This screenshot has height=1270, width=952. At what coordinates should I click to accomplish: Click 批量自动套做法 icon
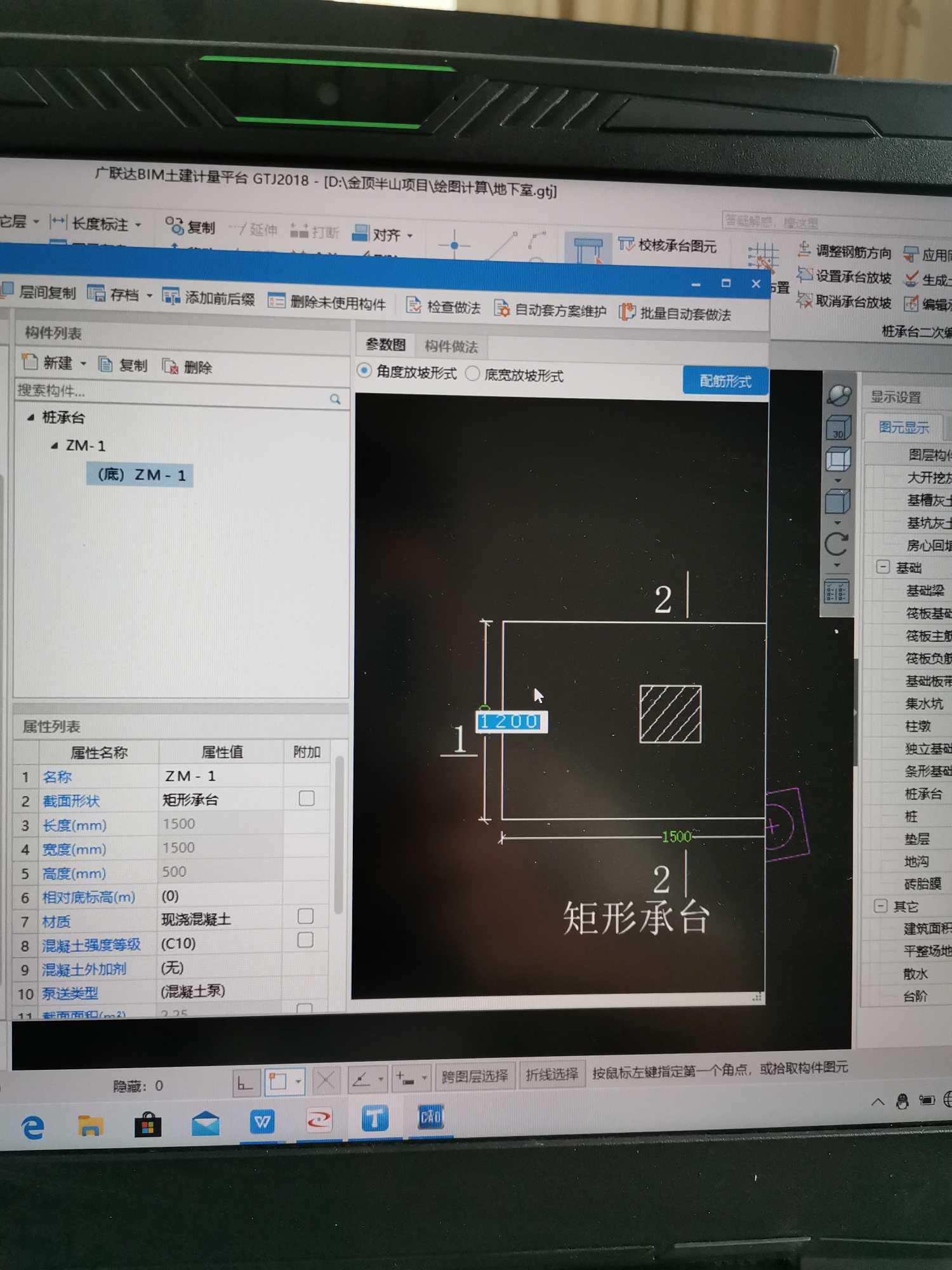627,311
